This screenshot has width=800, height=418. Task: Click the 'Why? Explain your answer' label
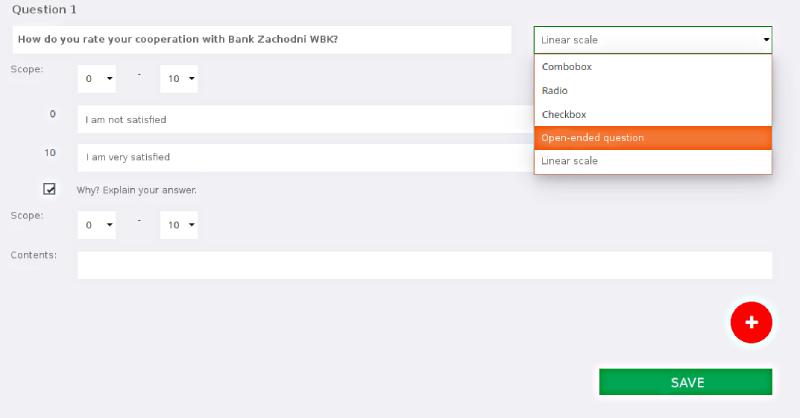136,190
